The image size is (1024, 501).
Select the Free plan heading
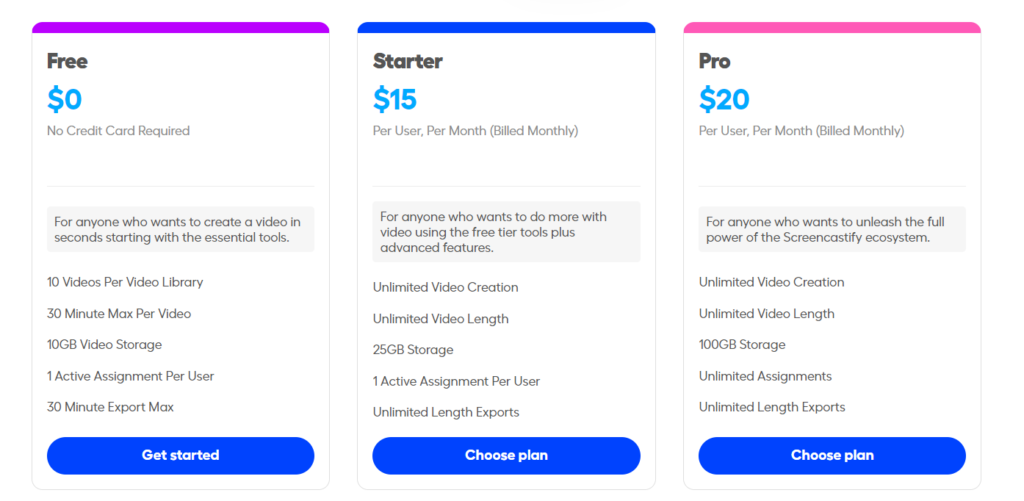pyautogui.click(x=67, y=61)
